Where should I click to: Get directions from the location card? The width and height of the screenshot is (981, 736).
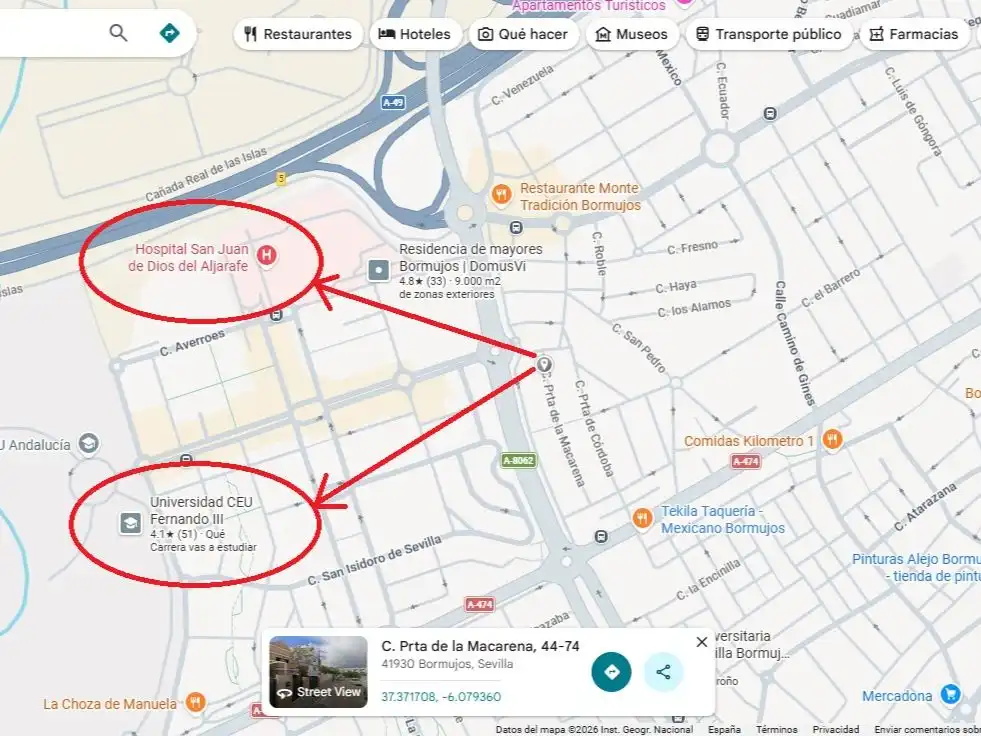611,672
